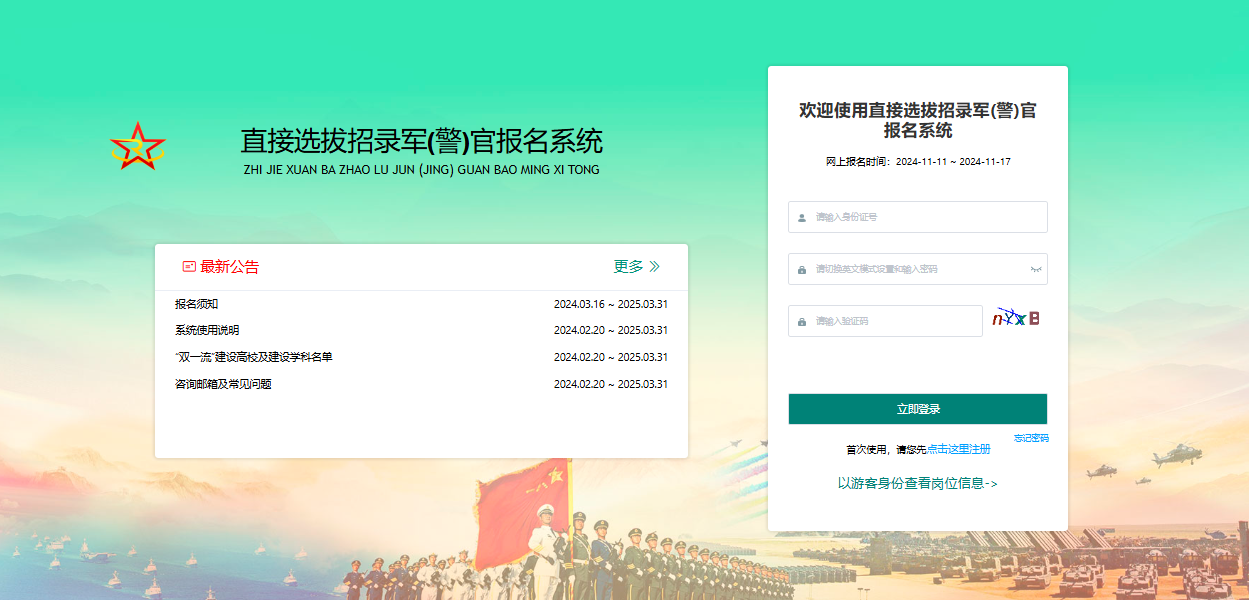This screenshot has width=1249, height=600.
Task: Click the lock icon in captcha field
Action: pos(802,322)
